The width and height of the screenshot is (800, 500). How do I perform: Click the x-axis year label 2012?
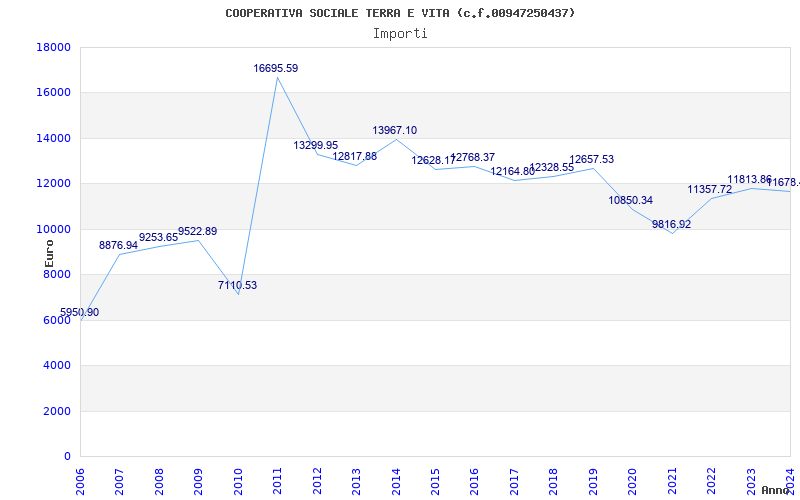[317, 481]
